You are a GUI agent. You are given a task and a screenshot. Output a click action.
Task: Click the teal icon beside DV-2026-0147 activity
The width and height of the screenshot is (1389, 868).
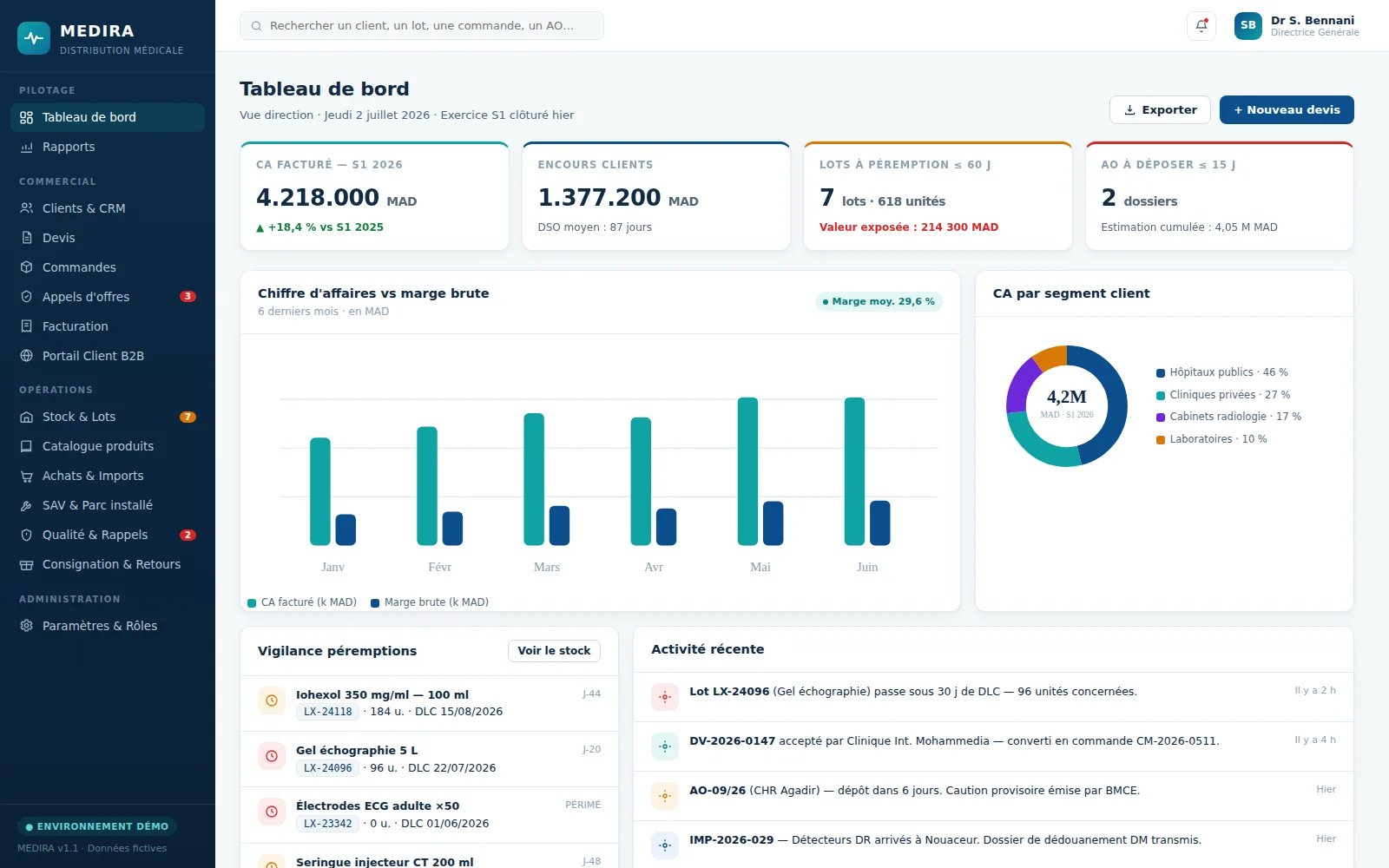(x=665, y=746)
